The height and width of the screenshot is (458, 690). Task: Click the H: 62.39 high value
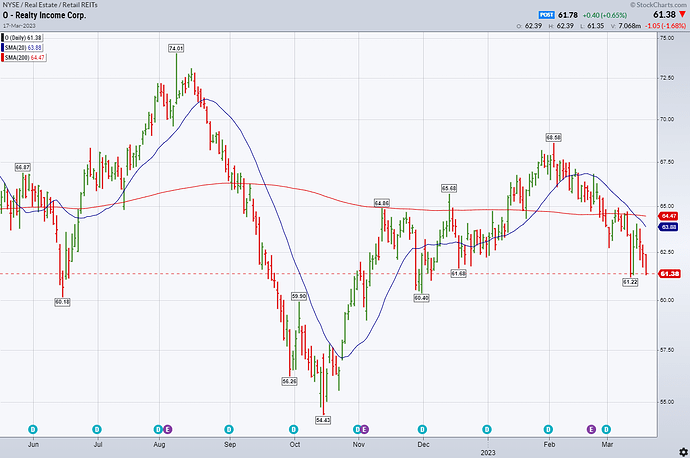click(561, 26)
